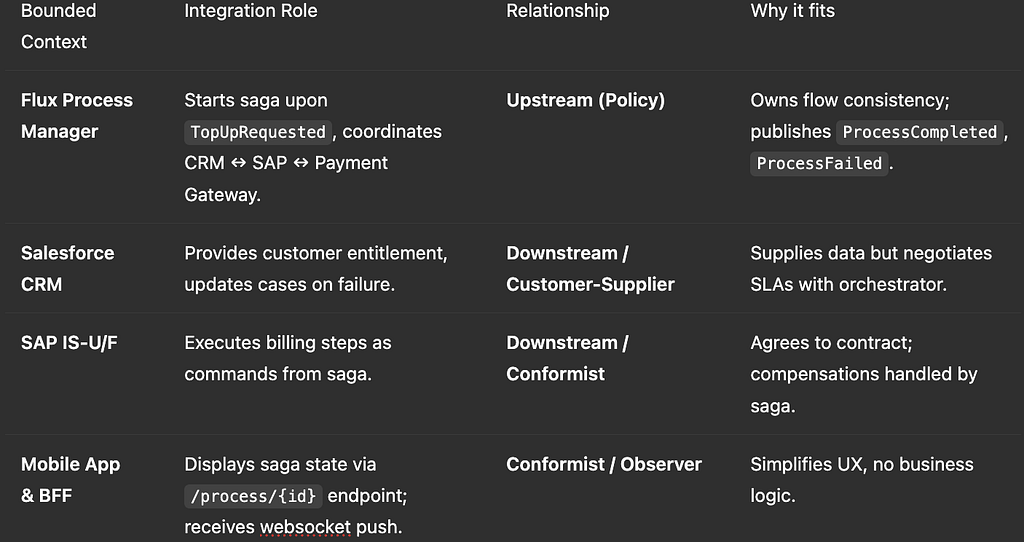Click the ProcessCompleted code snippet

pyautogui.click(x=920, y=132)
